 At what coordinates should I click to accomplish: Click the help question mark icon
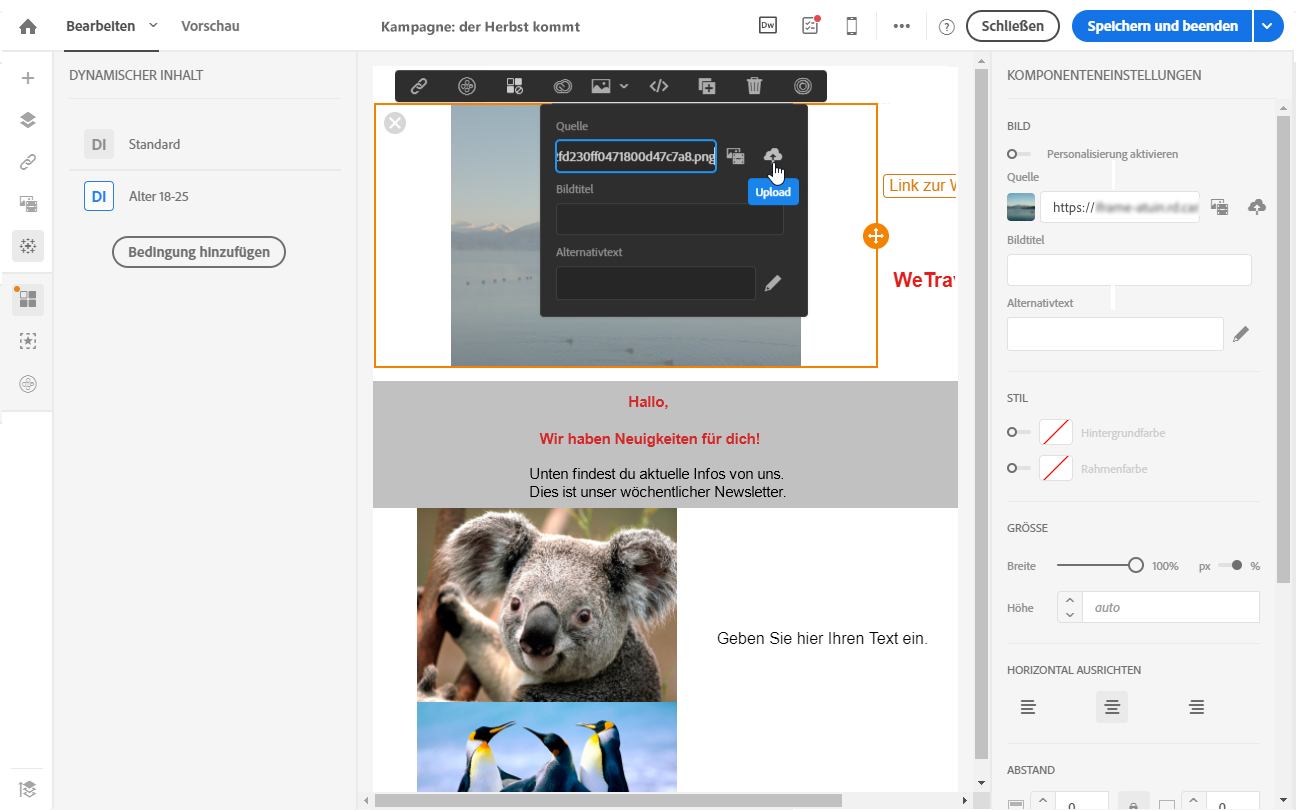pos(947,27)
